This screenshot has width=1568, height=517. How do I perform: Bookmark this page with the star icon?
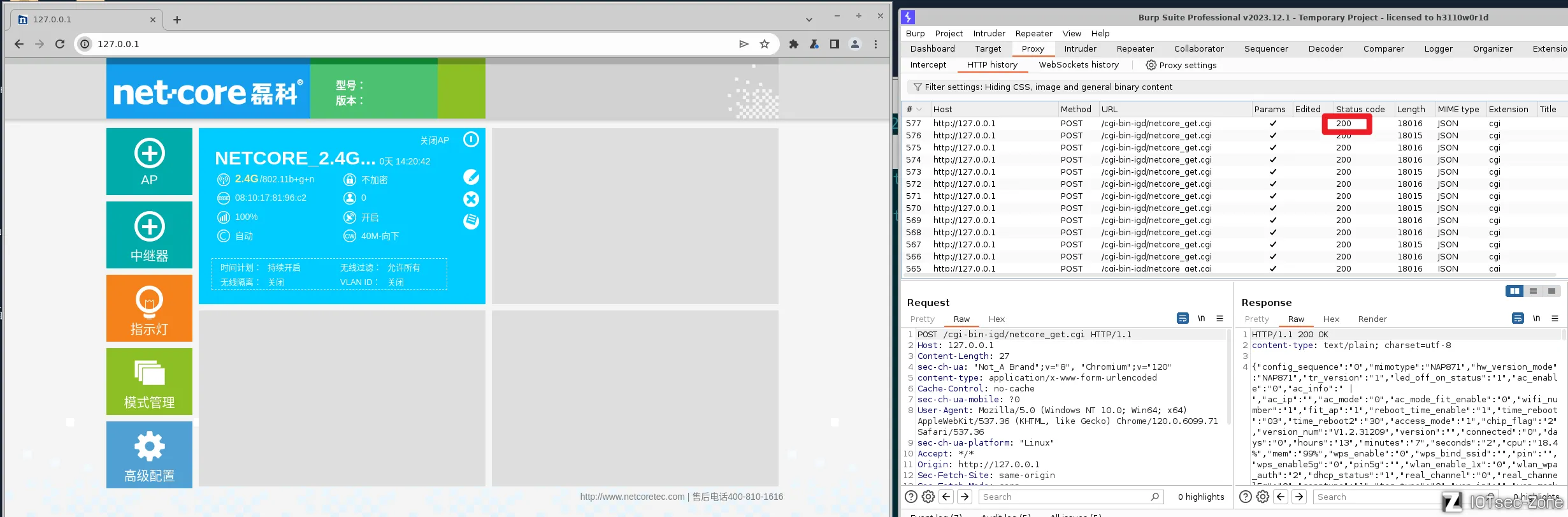point(765,44)
